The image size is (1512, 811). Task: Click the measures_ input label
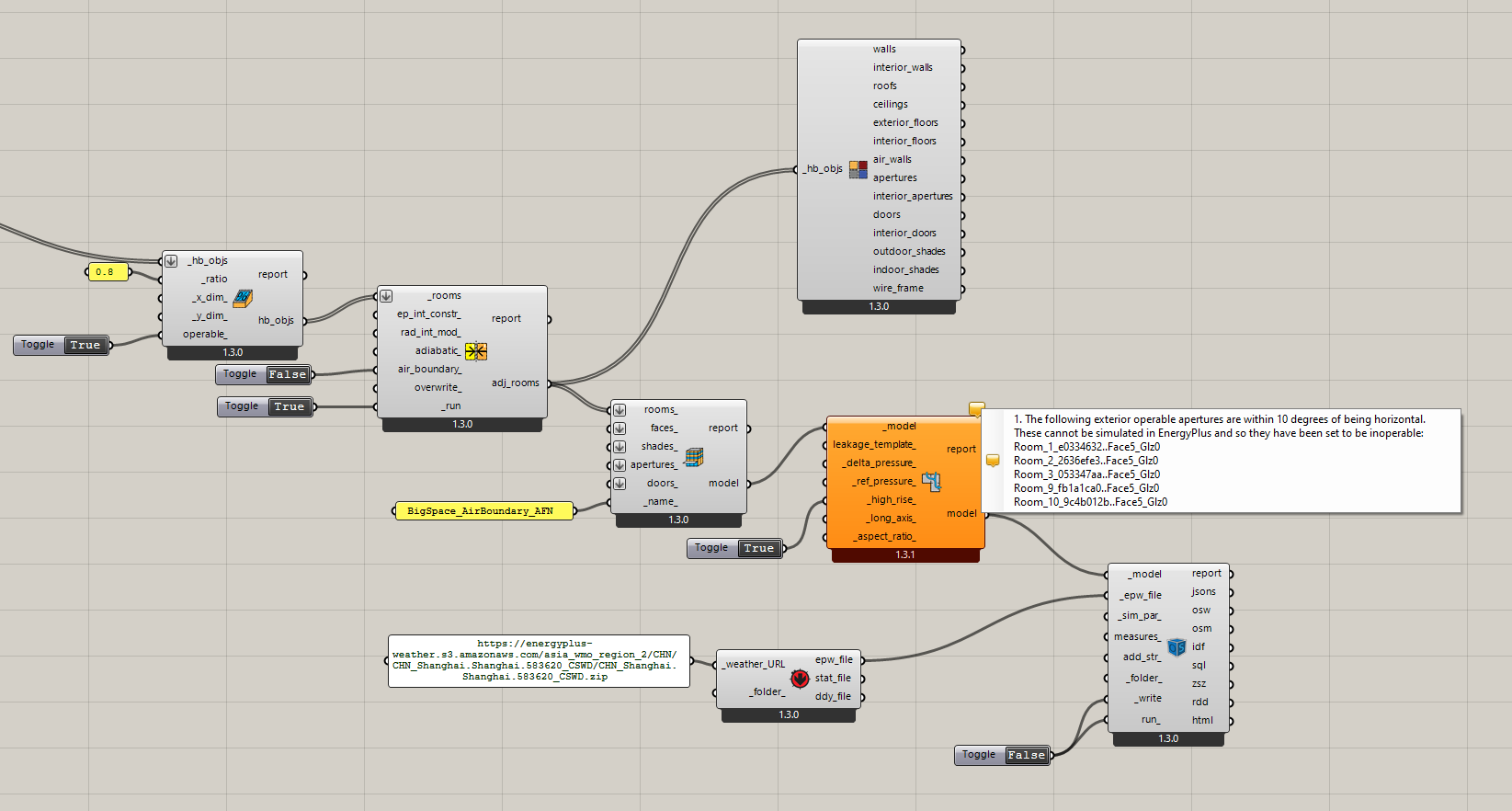click(x=1137, y=637)
